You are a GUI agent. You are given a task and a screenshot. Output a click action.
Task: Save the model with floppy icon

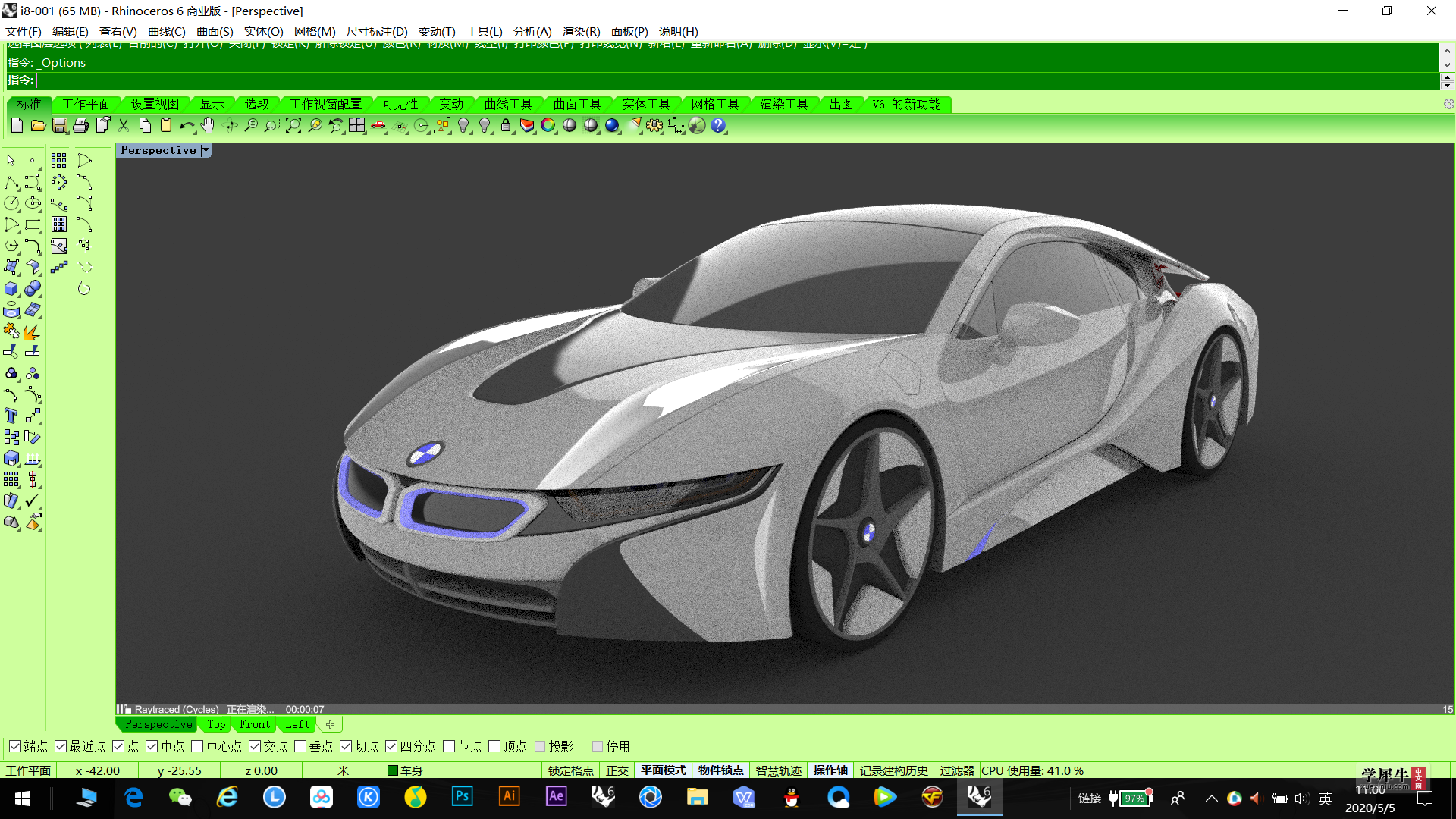(x=59, y=125)
